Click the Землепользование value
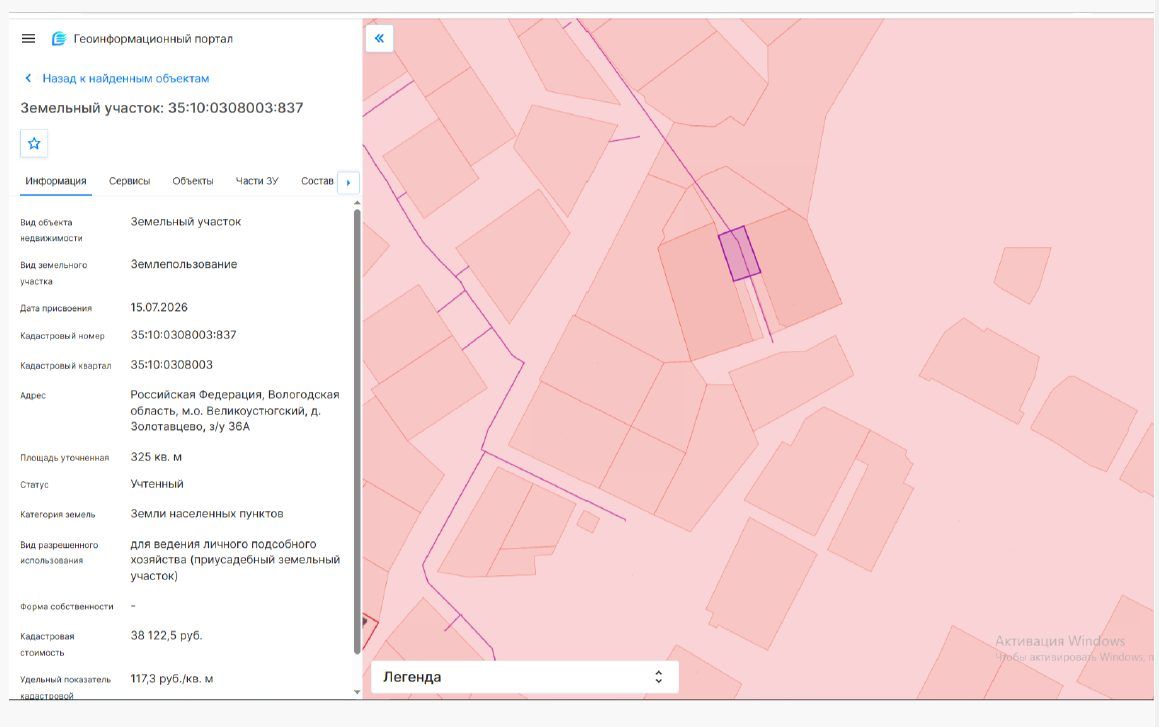The width and height of the screenshot is (1159, 727). pyautogui.click(x=184, y=264)
